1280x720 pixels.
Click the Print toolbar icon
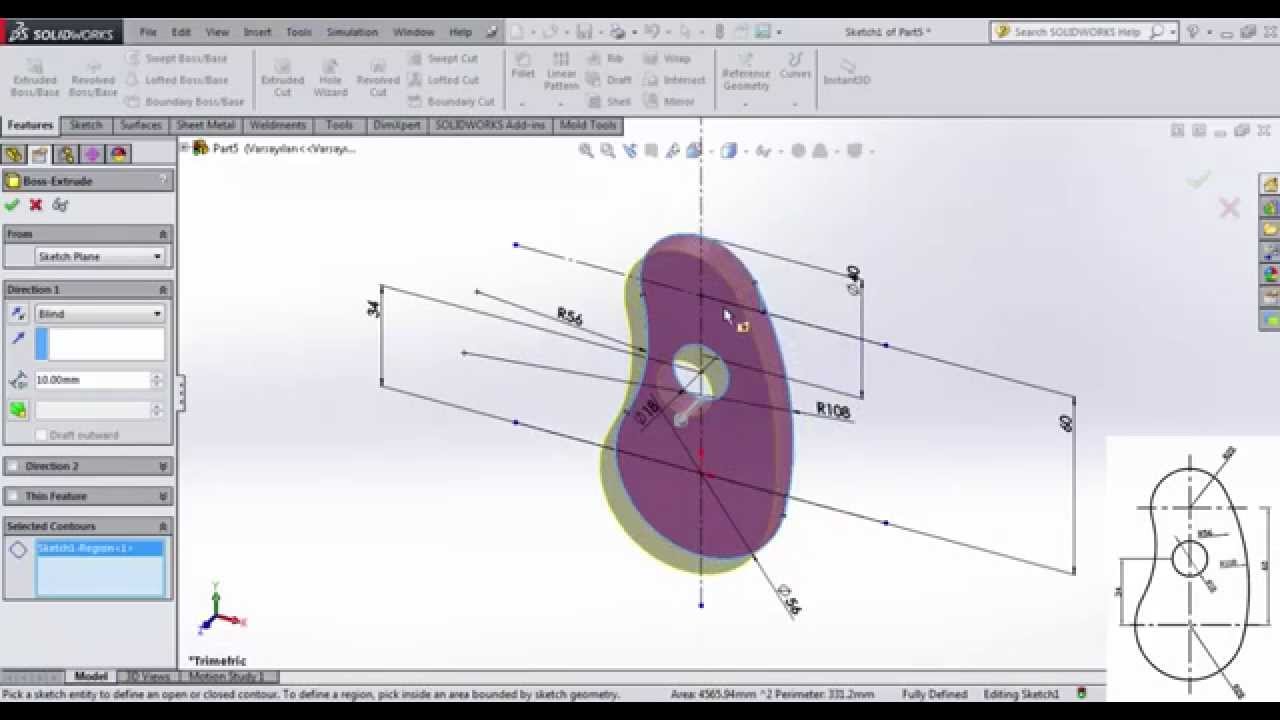pyautogui.click(x=618, y=32)
